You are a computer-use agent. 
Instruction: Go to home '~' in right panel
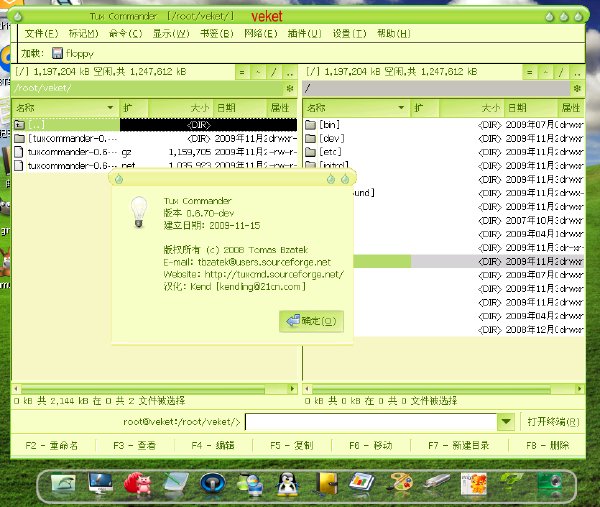pos(546,72)
